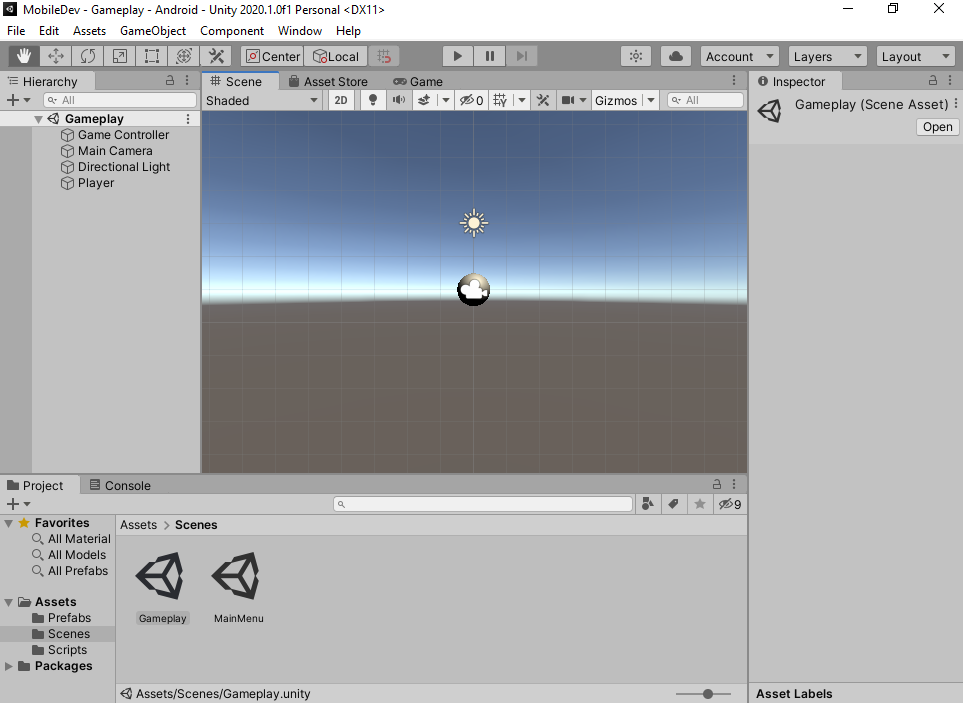Screen dimensions: 963x703
Task: Toggle Local handle rotation
Action: [336, 56]
